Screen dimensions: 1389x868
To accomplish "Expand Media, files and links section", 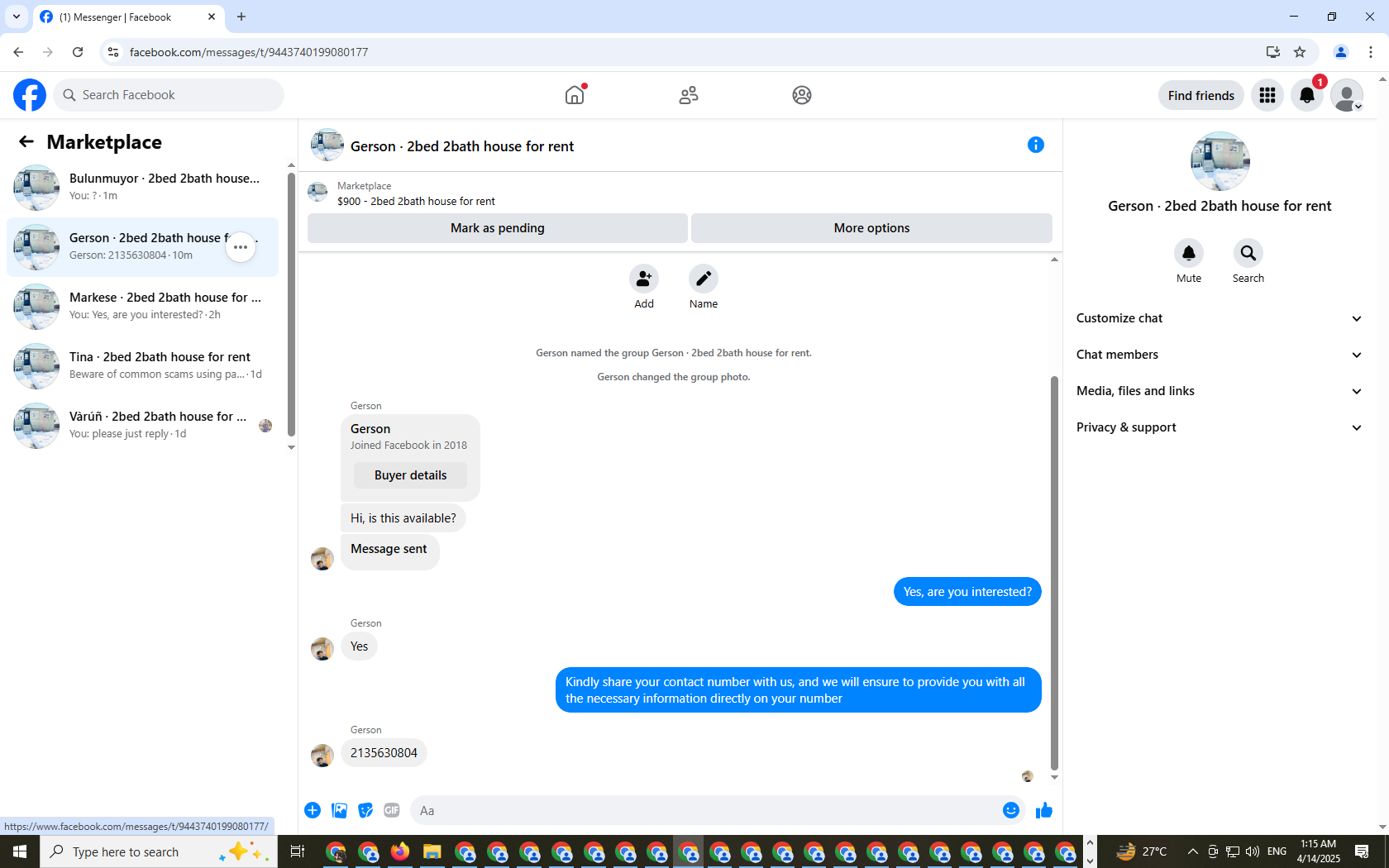I will (1220, 391).
